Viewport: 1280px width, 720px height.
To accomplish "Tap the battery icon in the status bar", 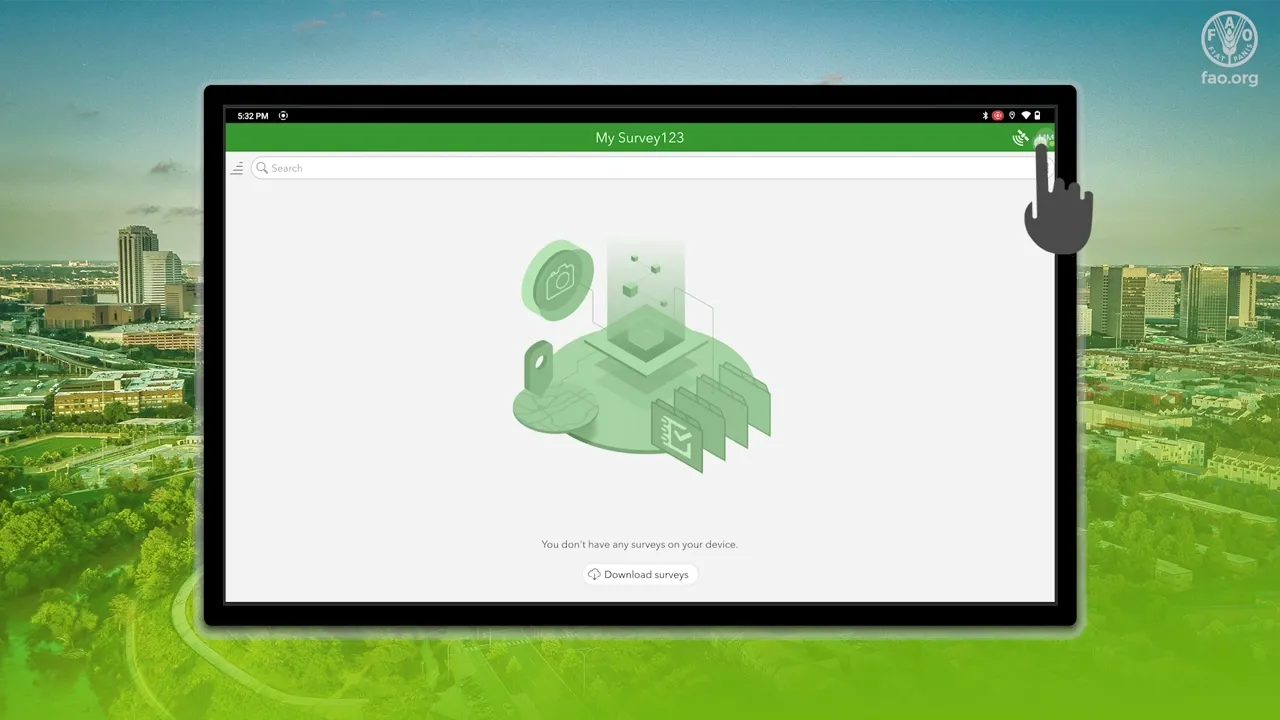I will 1038,116.
